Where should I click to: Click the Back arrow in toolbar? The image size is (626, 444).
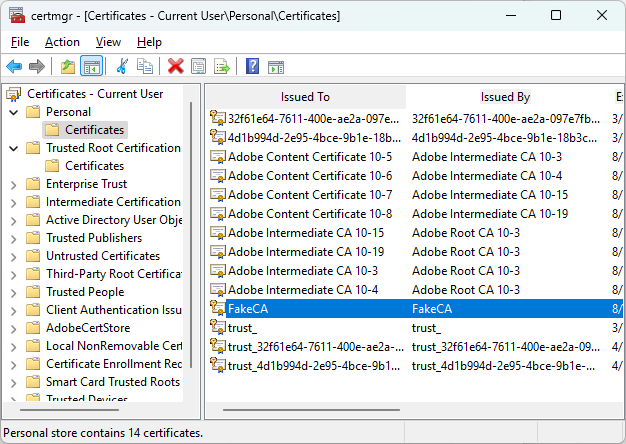click(14, 66)
